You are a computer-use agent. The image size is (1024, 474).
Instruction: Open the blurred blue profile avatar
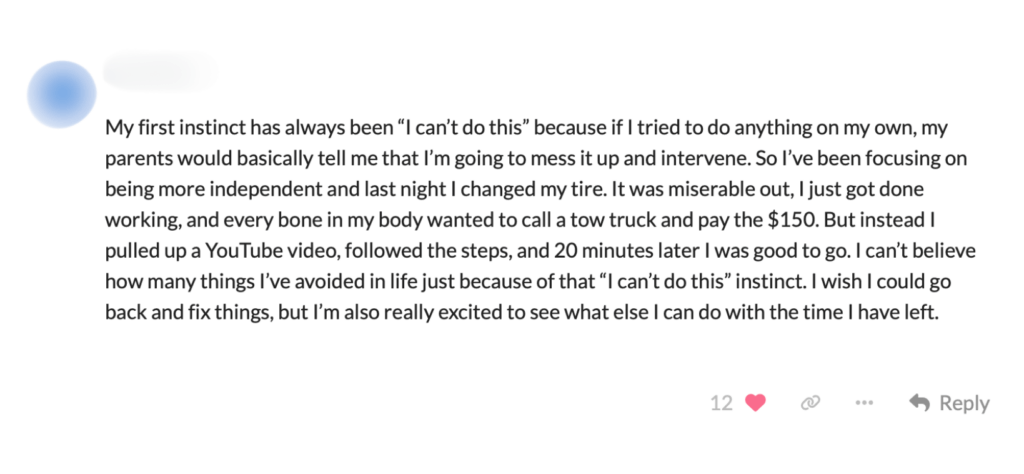tap(62, 95)
